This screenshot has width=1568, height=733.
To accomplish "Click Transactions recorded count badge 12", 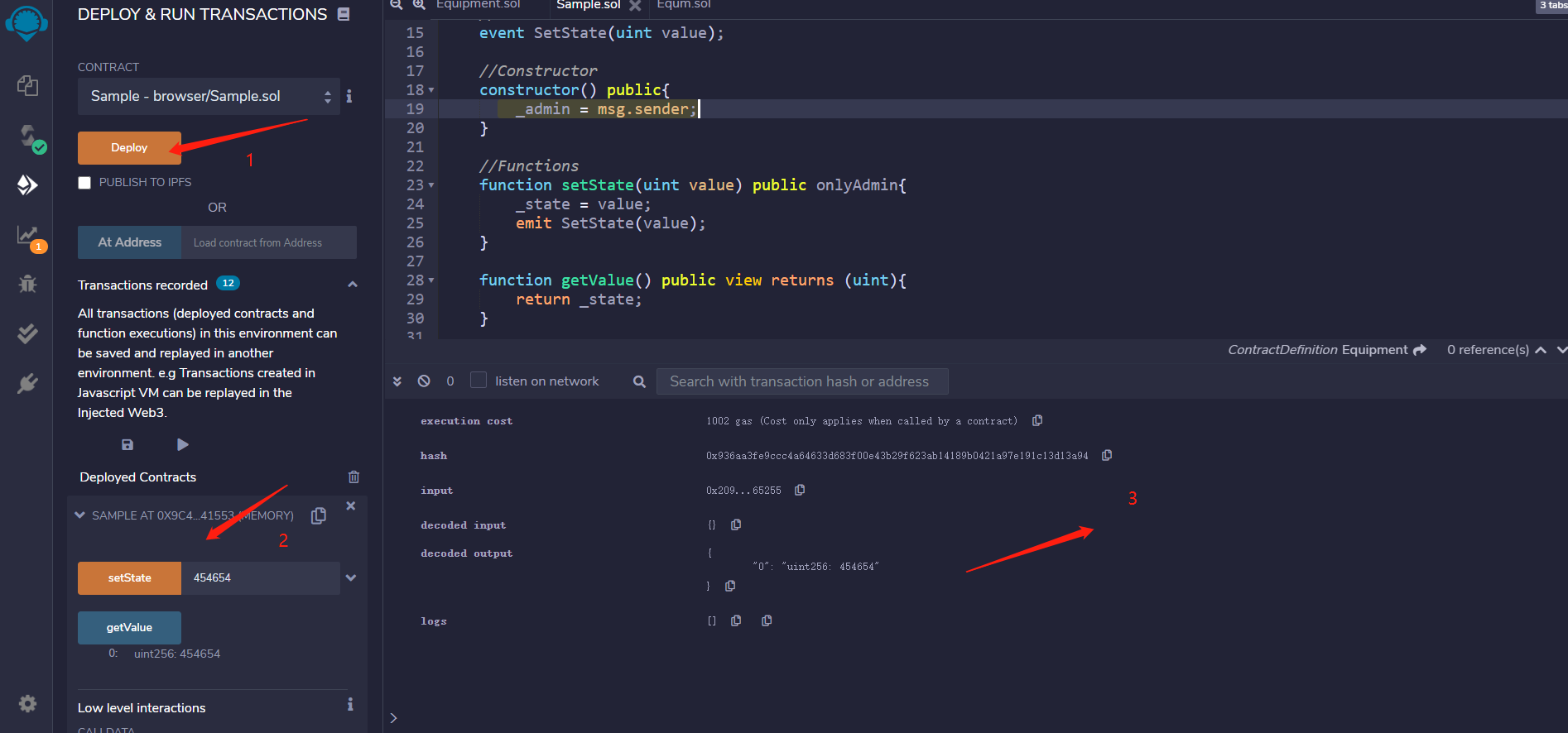I will coord(228,283).
